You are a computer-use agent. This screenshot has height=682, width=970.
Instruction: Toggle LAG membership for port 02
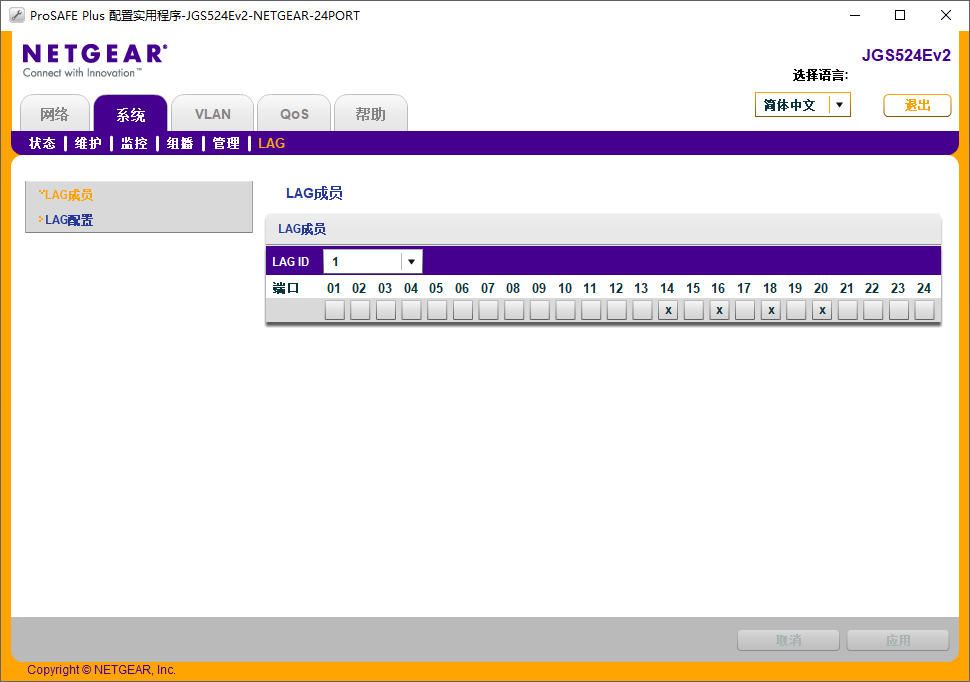click(x=360, y=310)
